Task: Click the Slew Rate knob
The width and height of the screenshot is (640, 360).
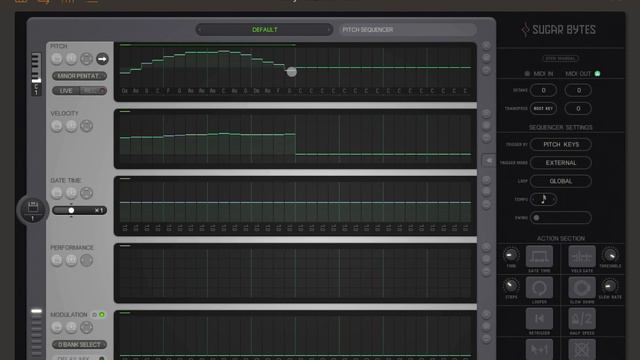Action: pos(610,286)
